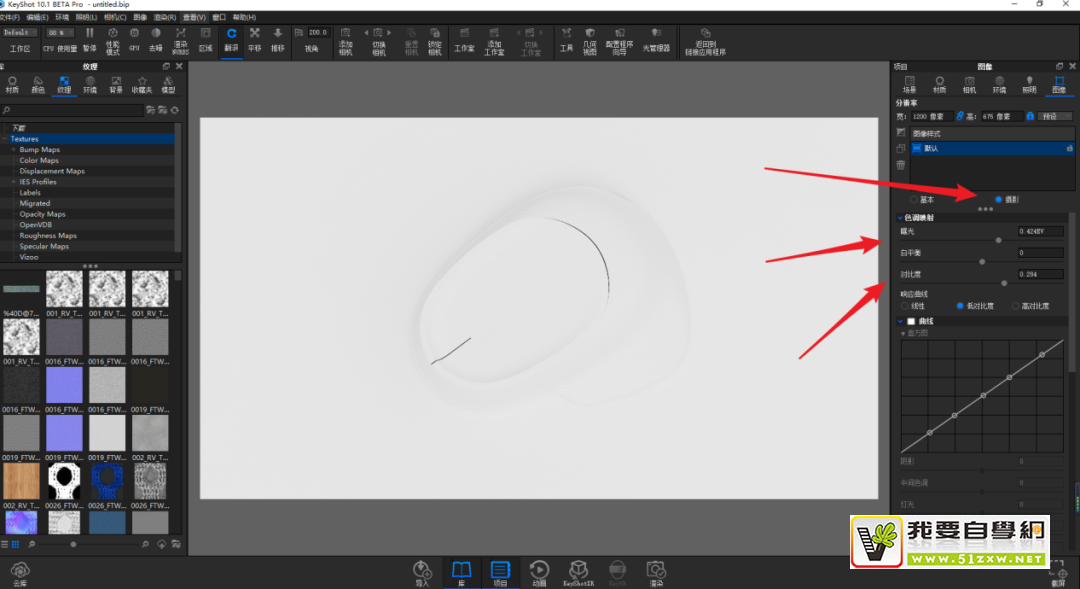Image resolution: width=1080 pixels, height=589 pixels.
Task: Click the 动画 (Animation) bottom bar icon
Action: click(x=539, y=570)
